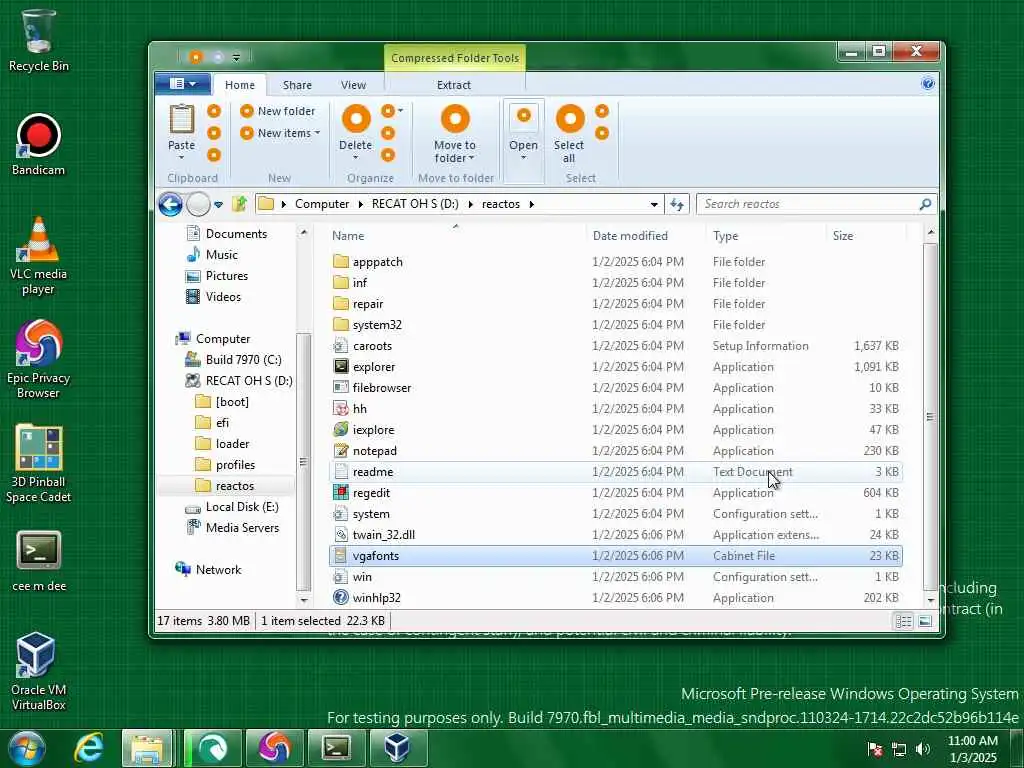Click the Up one level folder icon
1024x768 pixels.
239,204
